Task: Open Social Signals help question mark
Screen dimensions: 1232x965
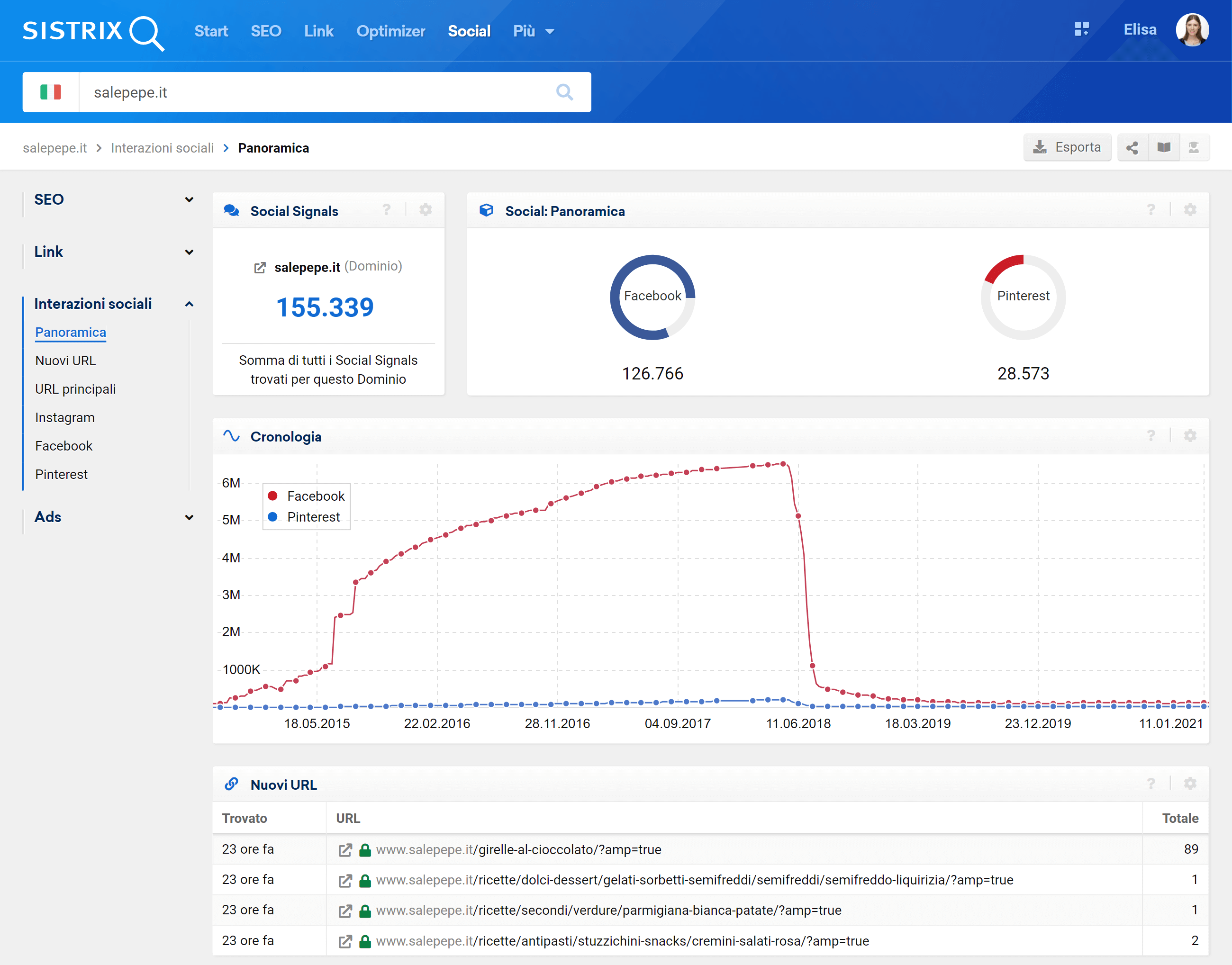Action: pyautogui.click(x=387, y=210)
